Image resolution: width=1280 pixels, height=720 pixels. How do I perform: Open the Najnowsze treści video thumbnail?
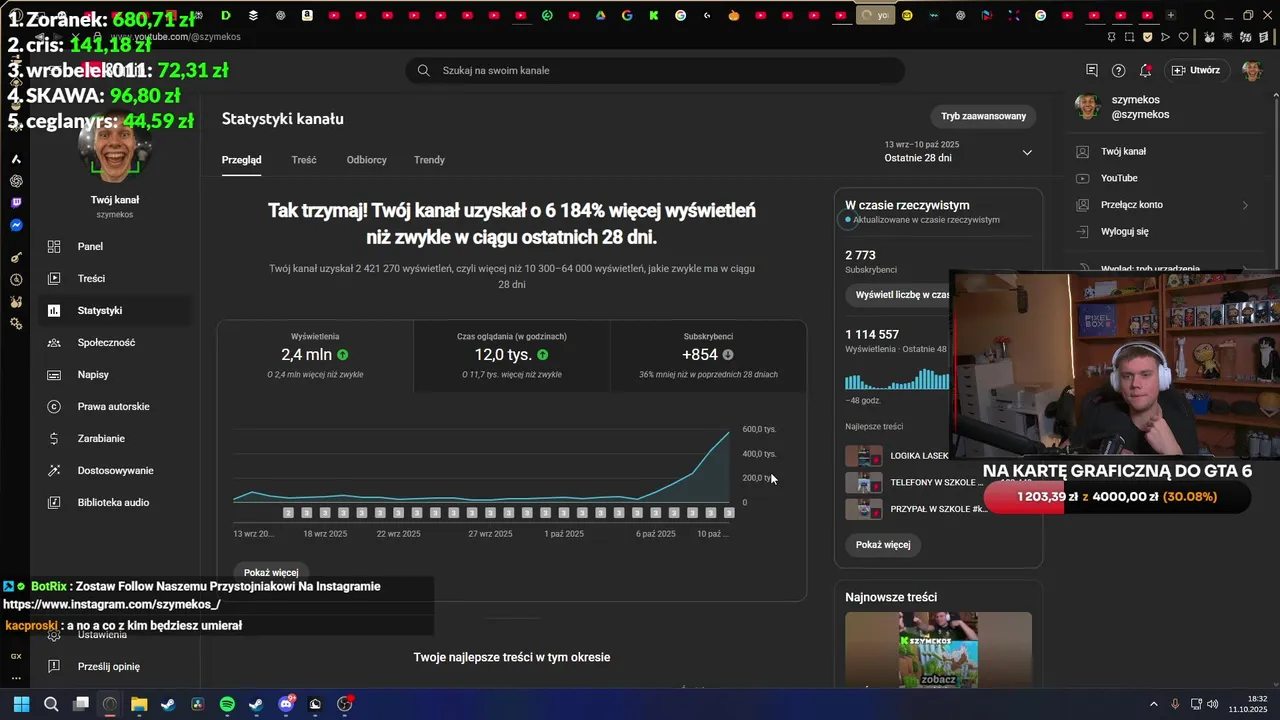[x=938, y=650]
